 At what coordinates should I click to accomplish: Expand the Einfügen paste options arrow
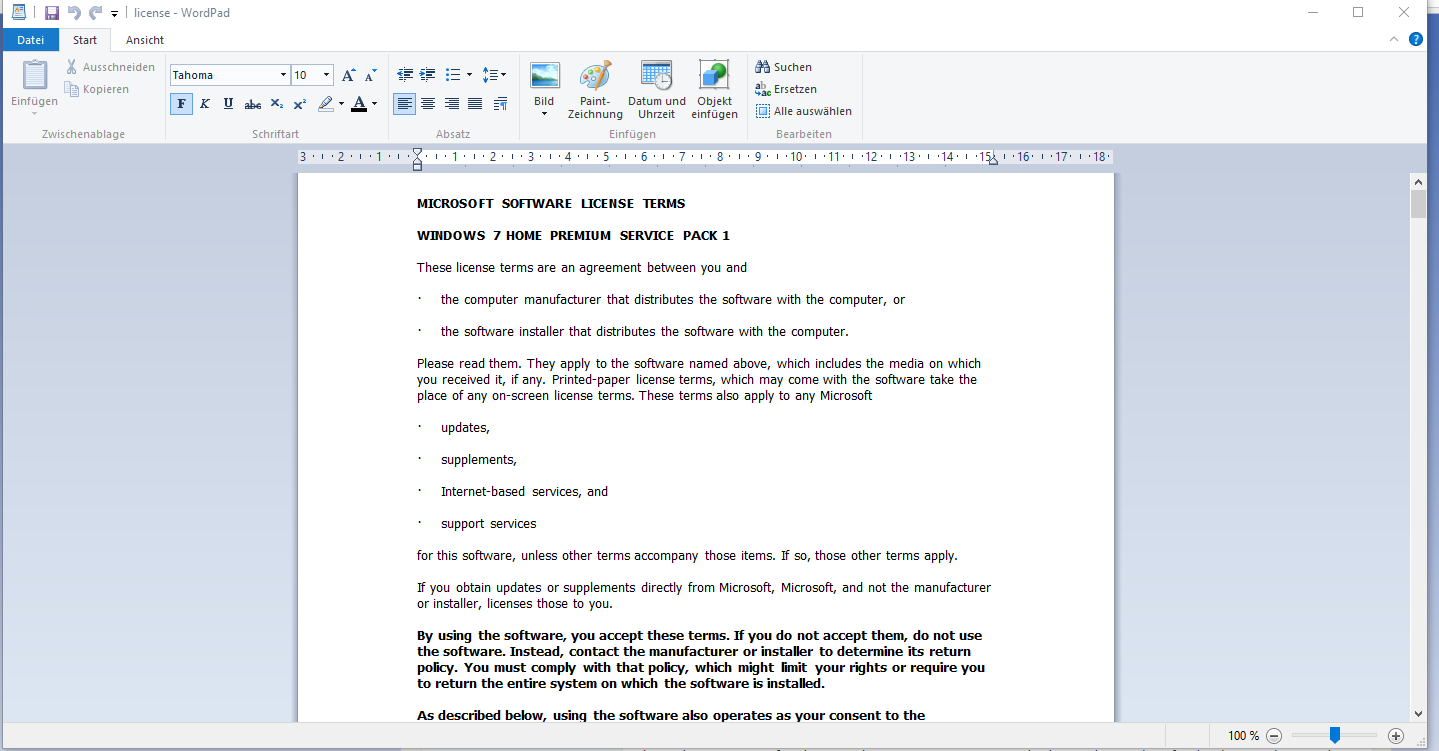[x=35, y=113]
